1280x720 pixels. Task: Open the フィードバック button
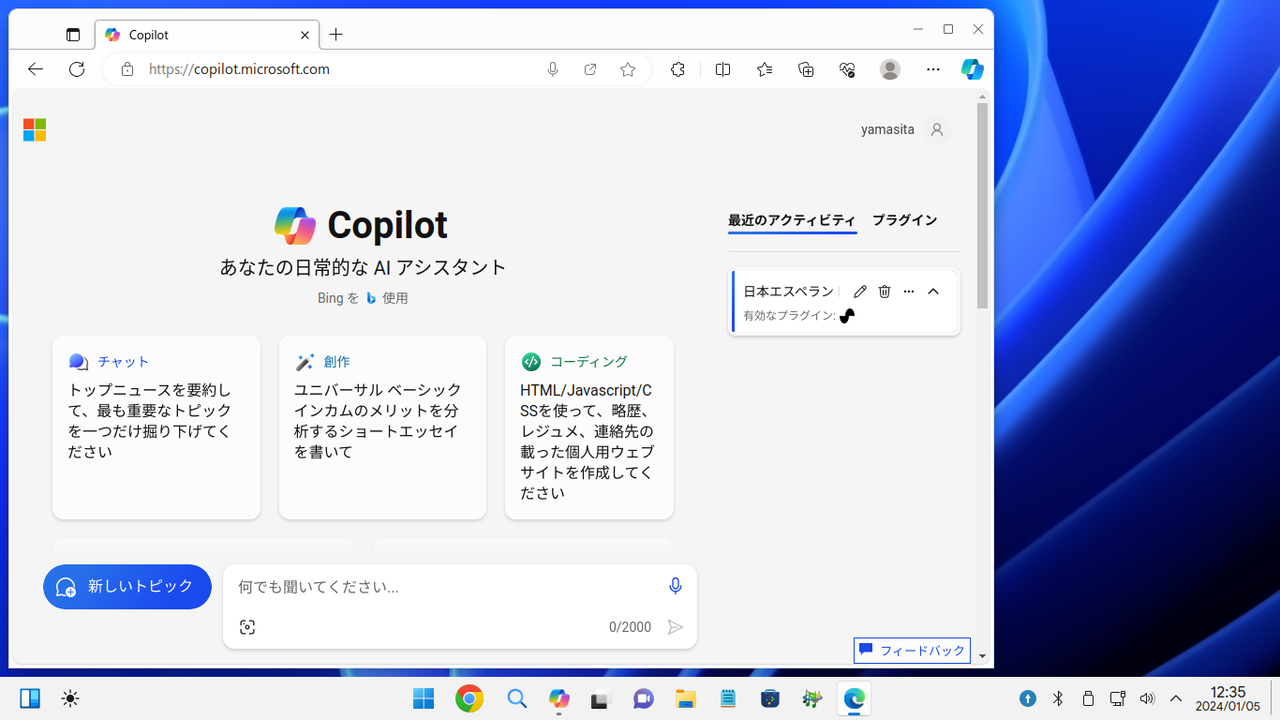[912, 651]
